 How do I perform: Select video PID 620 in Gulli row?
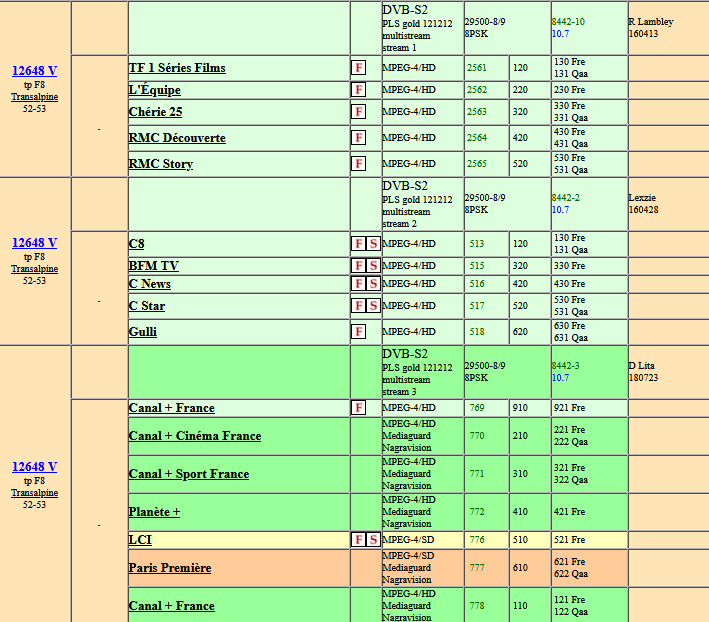pyautogui.click(x=520, y=332)
